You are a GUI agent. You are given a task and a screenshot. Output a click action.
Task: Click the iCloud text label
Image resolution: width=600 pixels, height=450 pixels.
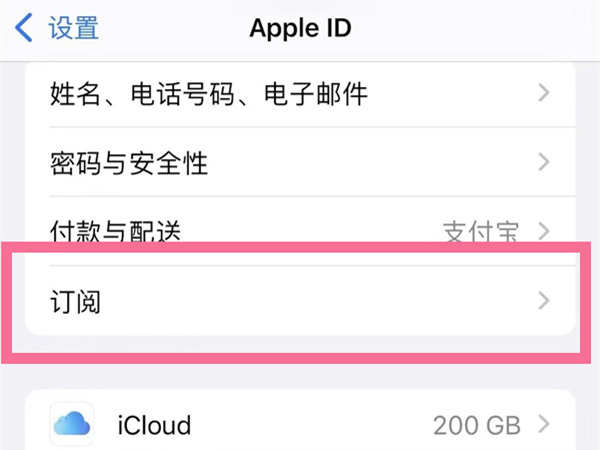pyautogui.click(x=155, y=424)
